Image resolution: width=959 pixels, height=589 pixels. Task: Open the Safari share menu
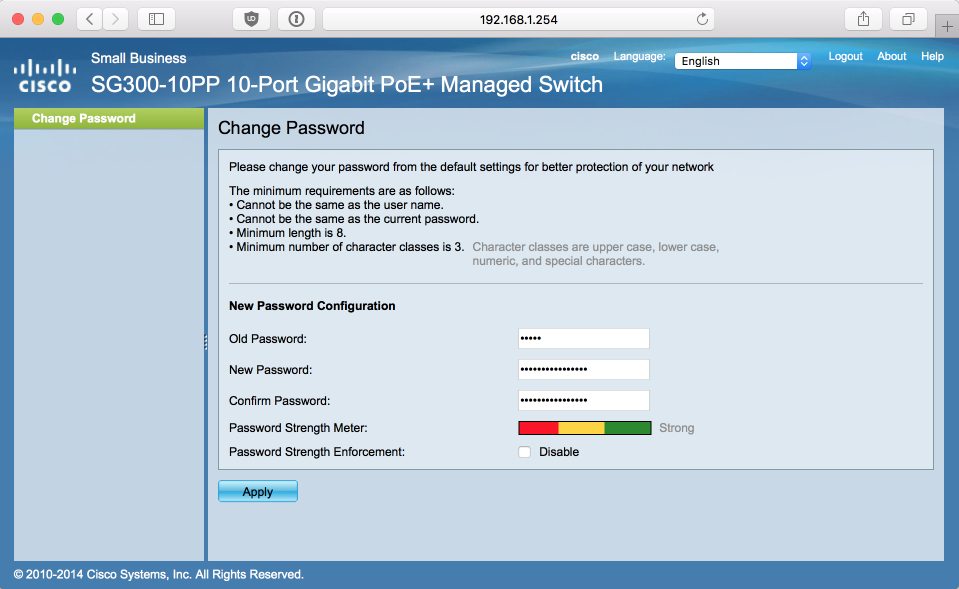(x=863, y=19)
